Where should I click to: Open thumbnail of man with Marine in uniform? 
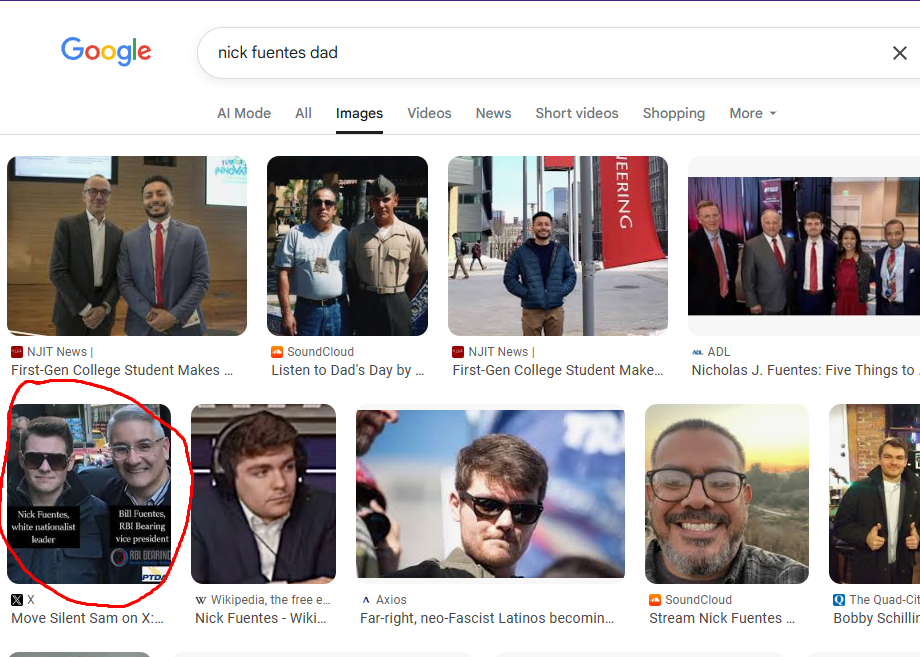pyautogui.click(x=347, y=246)
